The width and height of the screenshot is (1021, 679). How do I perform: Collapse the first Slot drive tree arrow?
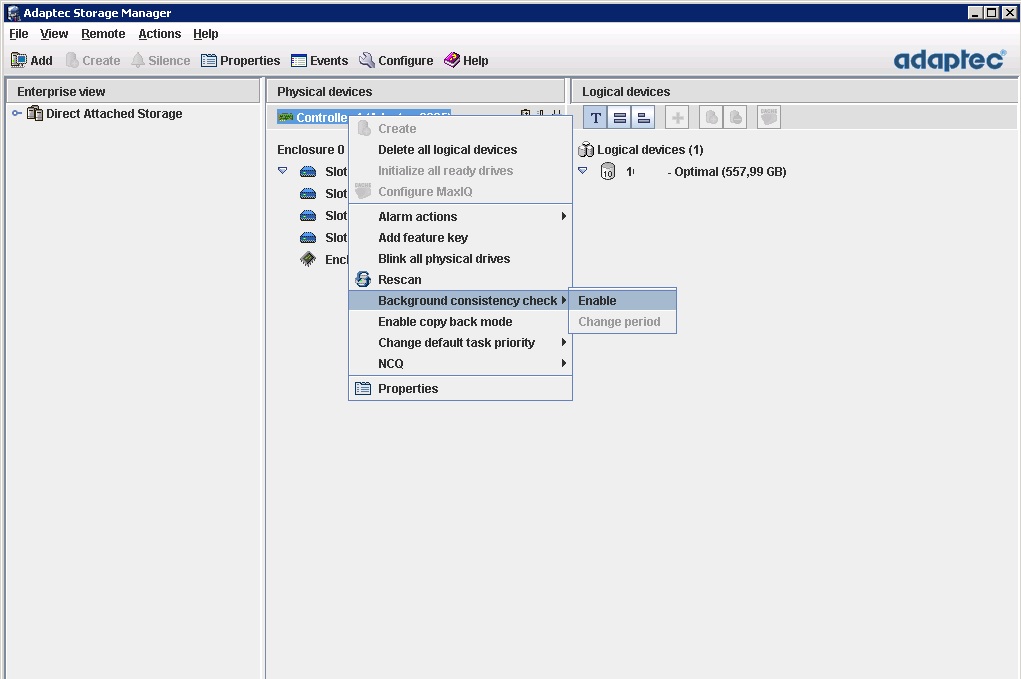click(283, 171)
